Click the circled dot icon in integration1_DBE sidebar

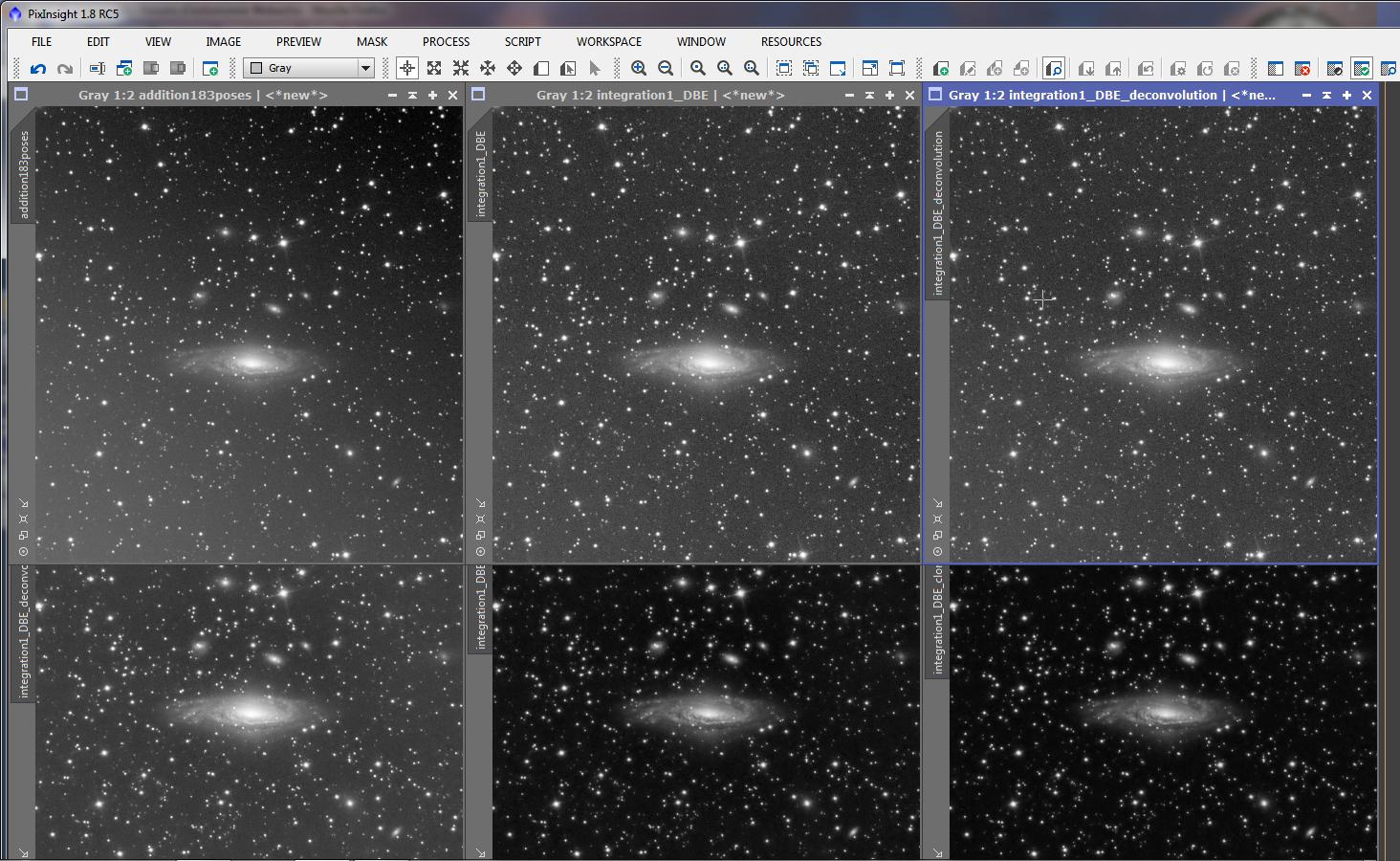pyautogui.click(x=481, y=551)
